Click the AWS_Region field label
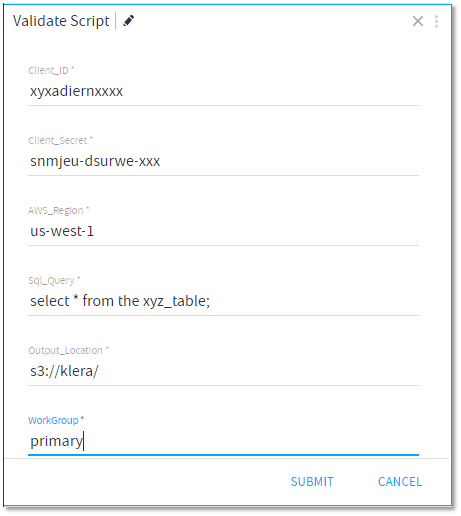This screenshot has width=461, height=516. pos(56,210)
